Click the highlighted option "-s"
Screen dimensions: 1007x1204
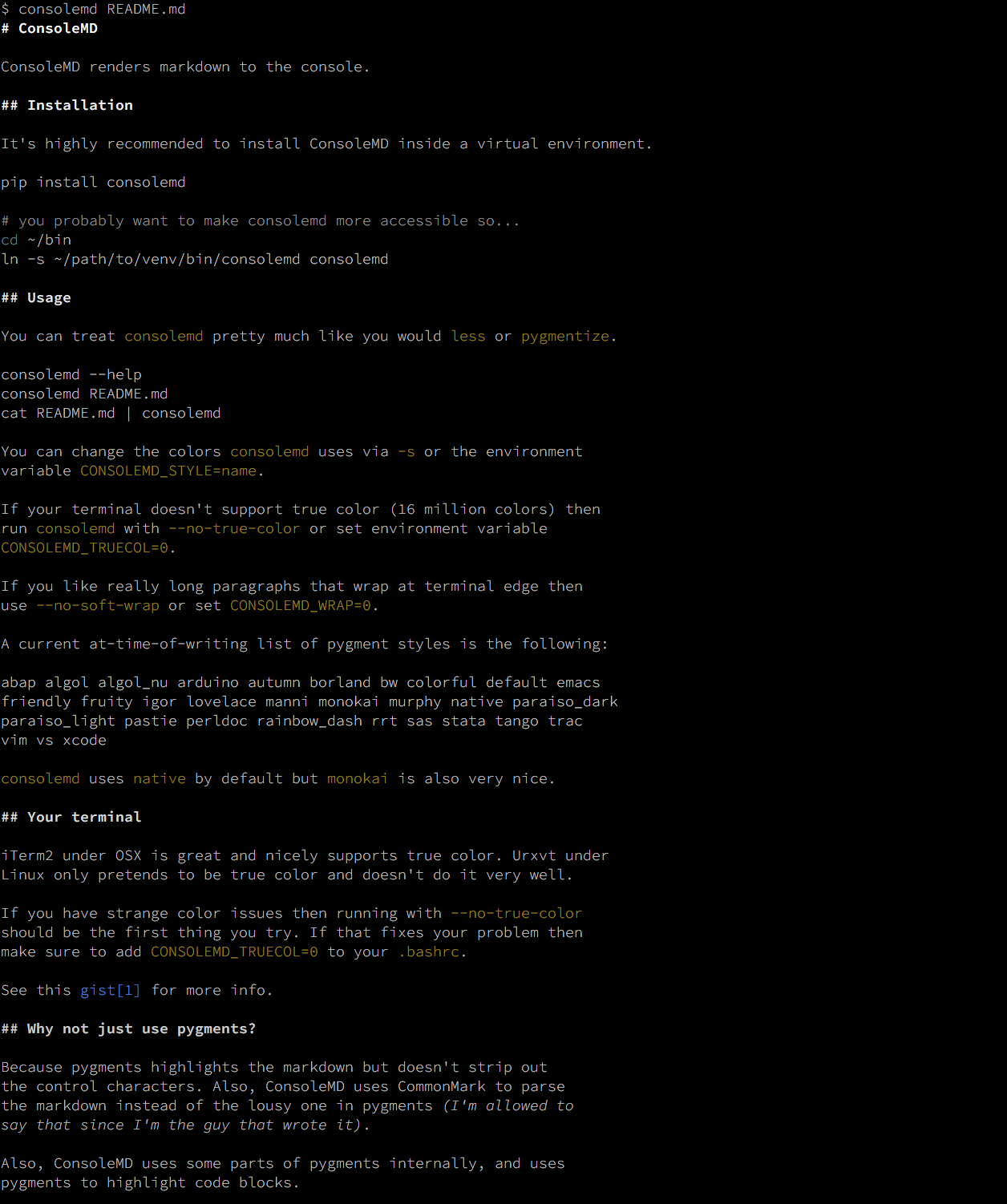pos(406,451)
